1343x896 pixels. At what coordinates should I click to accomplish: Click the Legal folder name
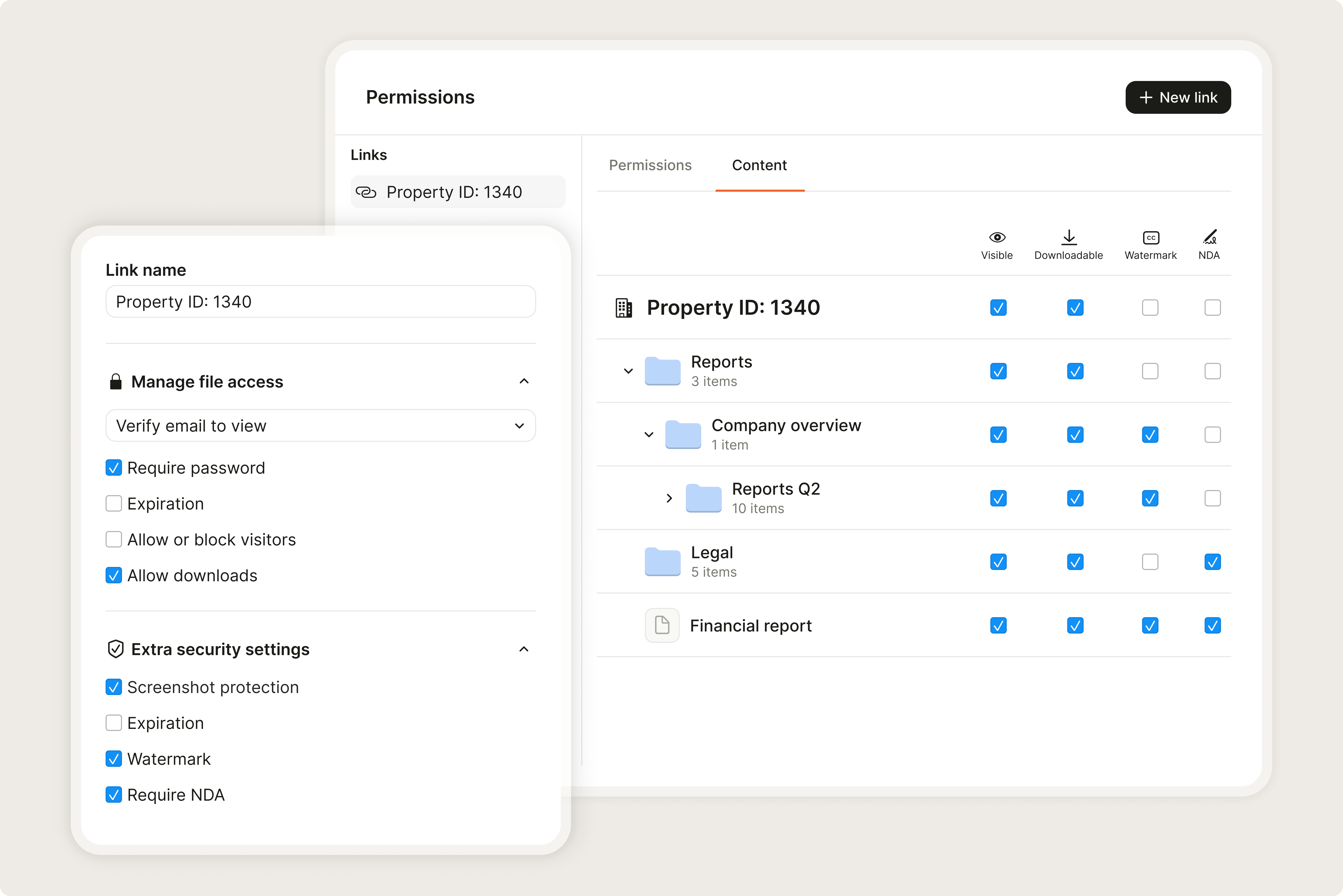point(711,553)
